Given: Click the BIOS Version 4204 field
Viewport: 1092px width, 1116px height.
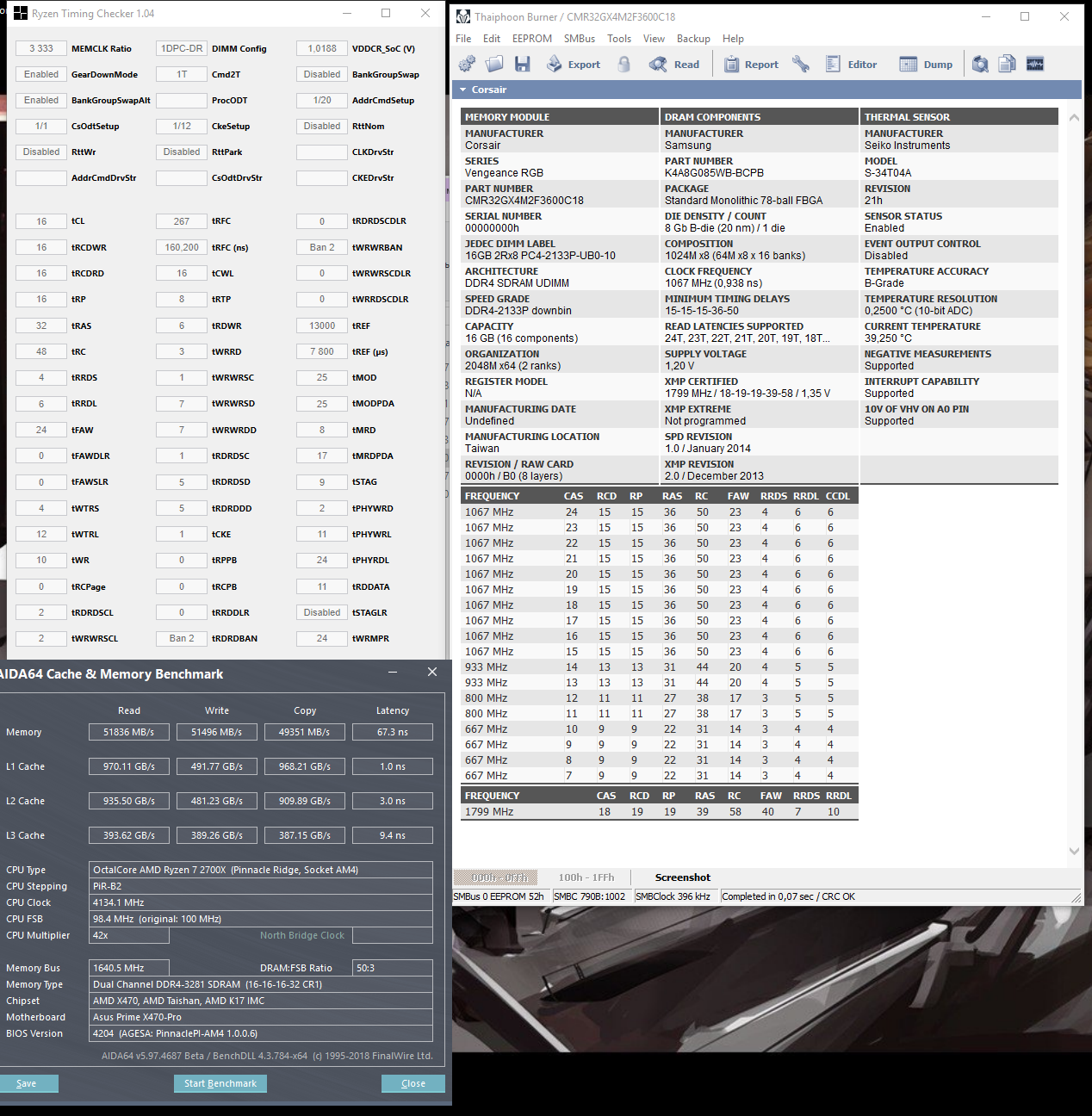Looking at the screenshot, I should [261, 1033].
